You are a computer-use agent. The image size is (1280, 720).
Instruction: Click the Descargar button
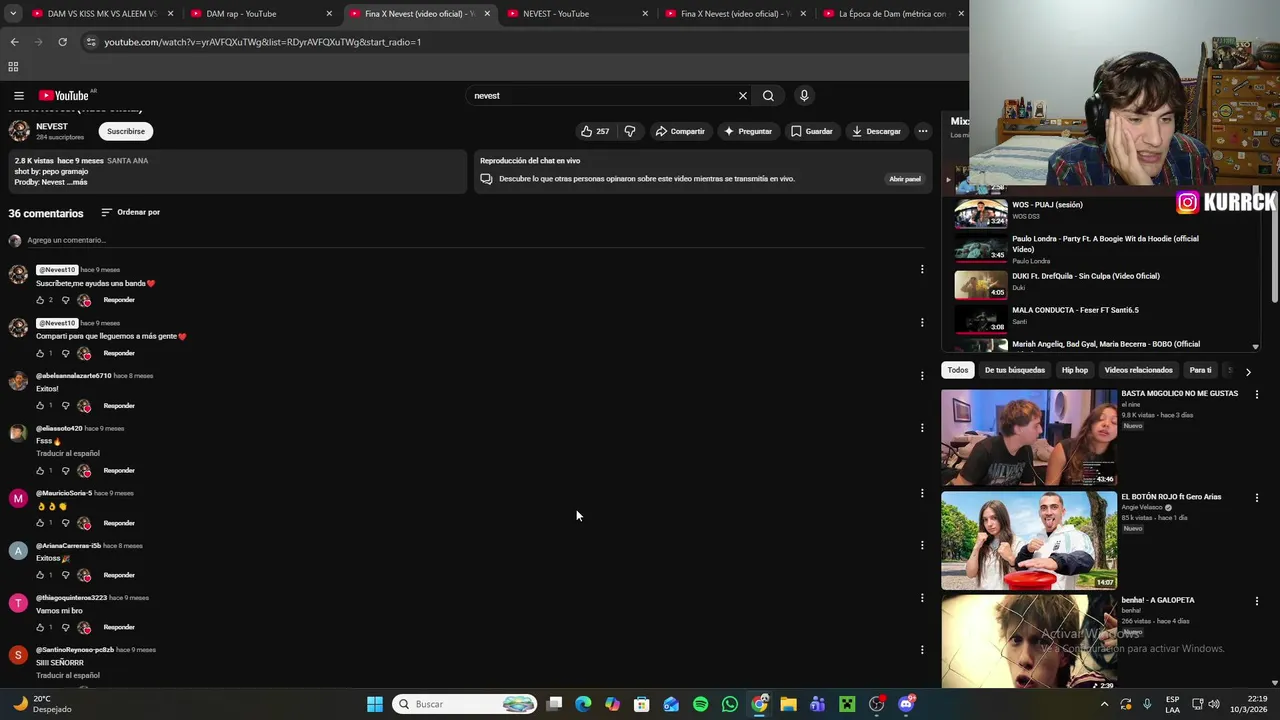coord(876,131)
